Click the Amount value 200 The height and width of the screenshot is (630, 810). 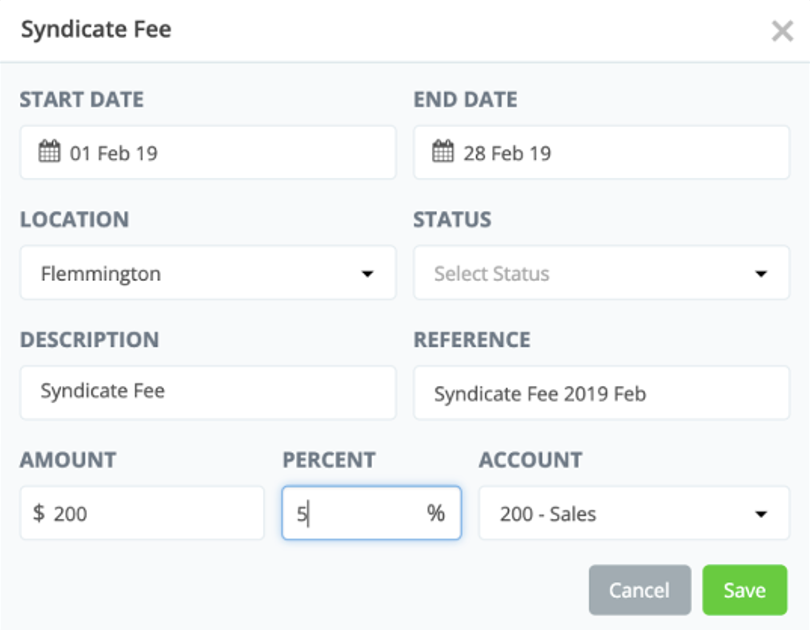click(x=70, y=515)
